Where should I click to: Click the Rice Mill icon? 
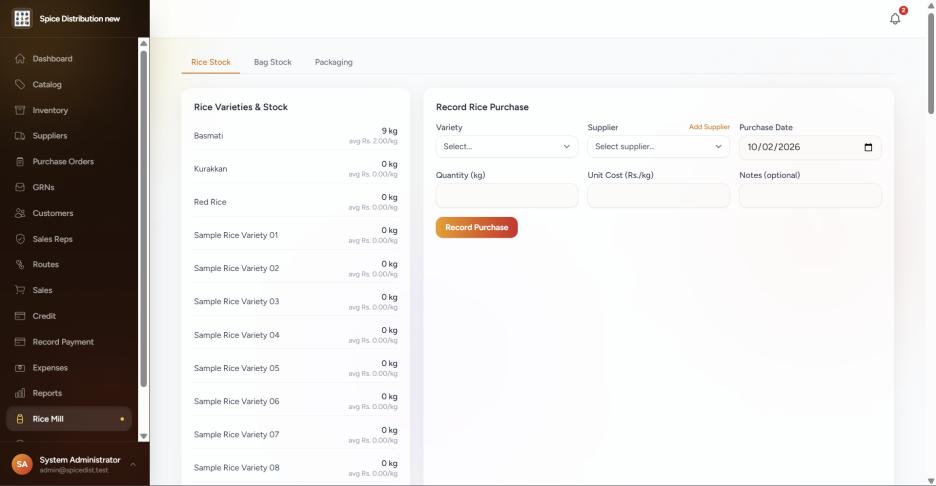[20, 419]
